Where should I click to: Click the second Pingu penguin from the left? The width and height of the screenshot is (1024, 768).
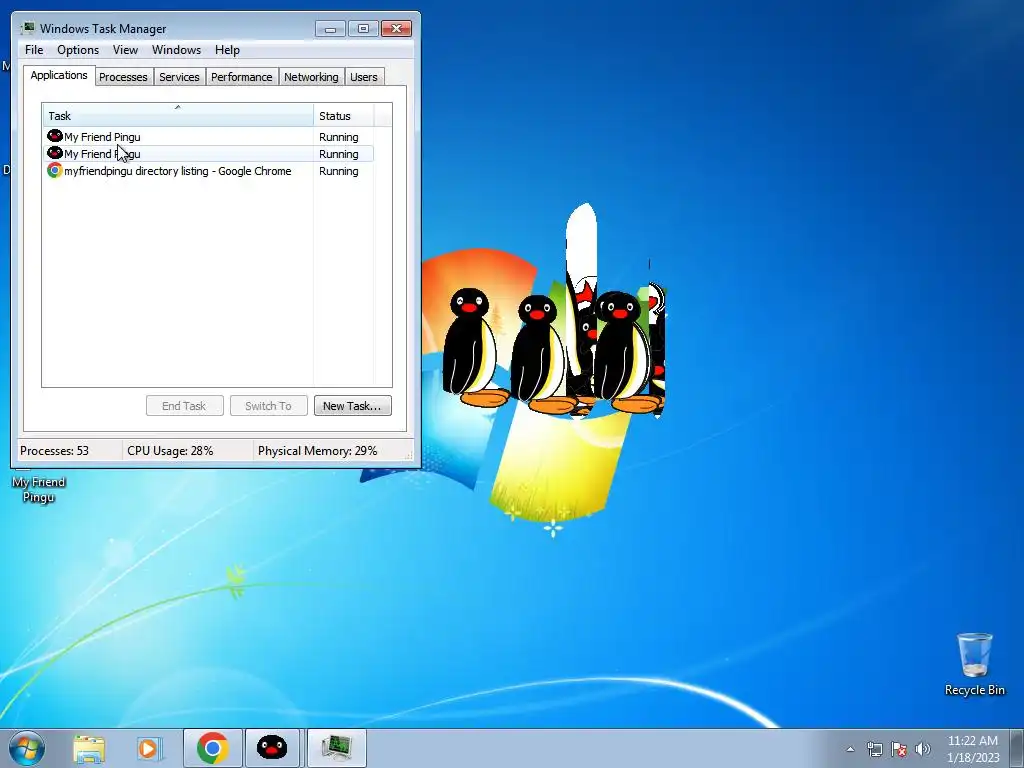pyautogui.click(x=539, y=354)
